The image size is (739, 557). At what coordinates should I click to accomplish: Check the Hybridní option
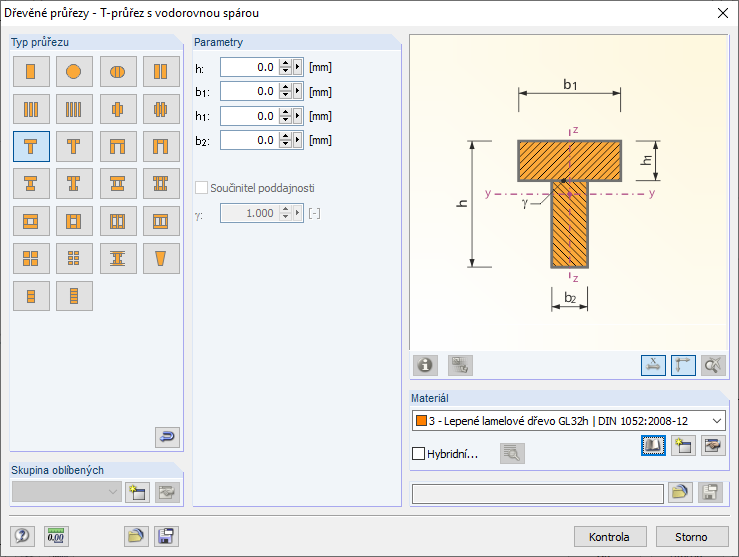[x=418, y=453]
